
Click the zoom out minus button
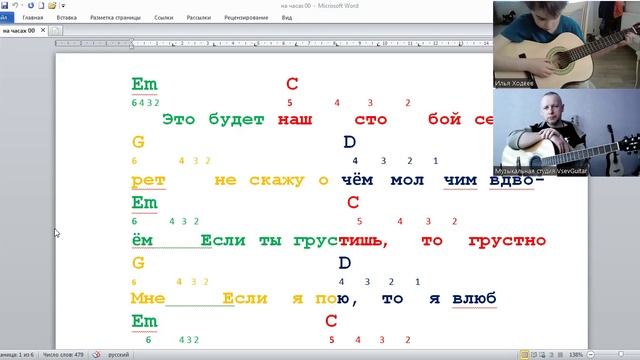590,355
